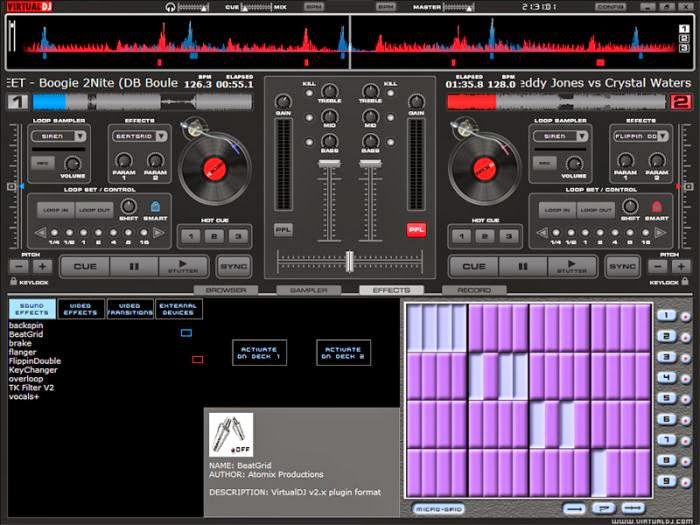The height and width of the screenshot is (525, 700).
Task: Toggle the deck 1 Smart loop lock icon
Action: (x=155, y=207)
